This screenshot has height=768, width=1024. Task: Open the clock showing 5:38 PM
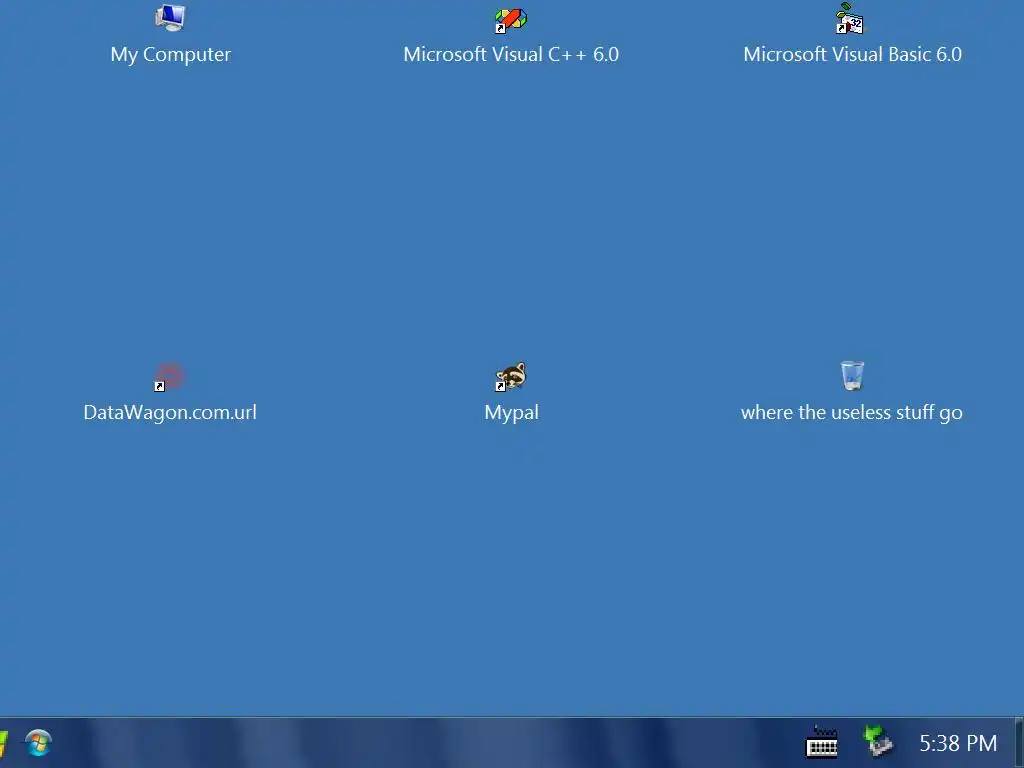[958, 743]
